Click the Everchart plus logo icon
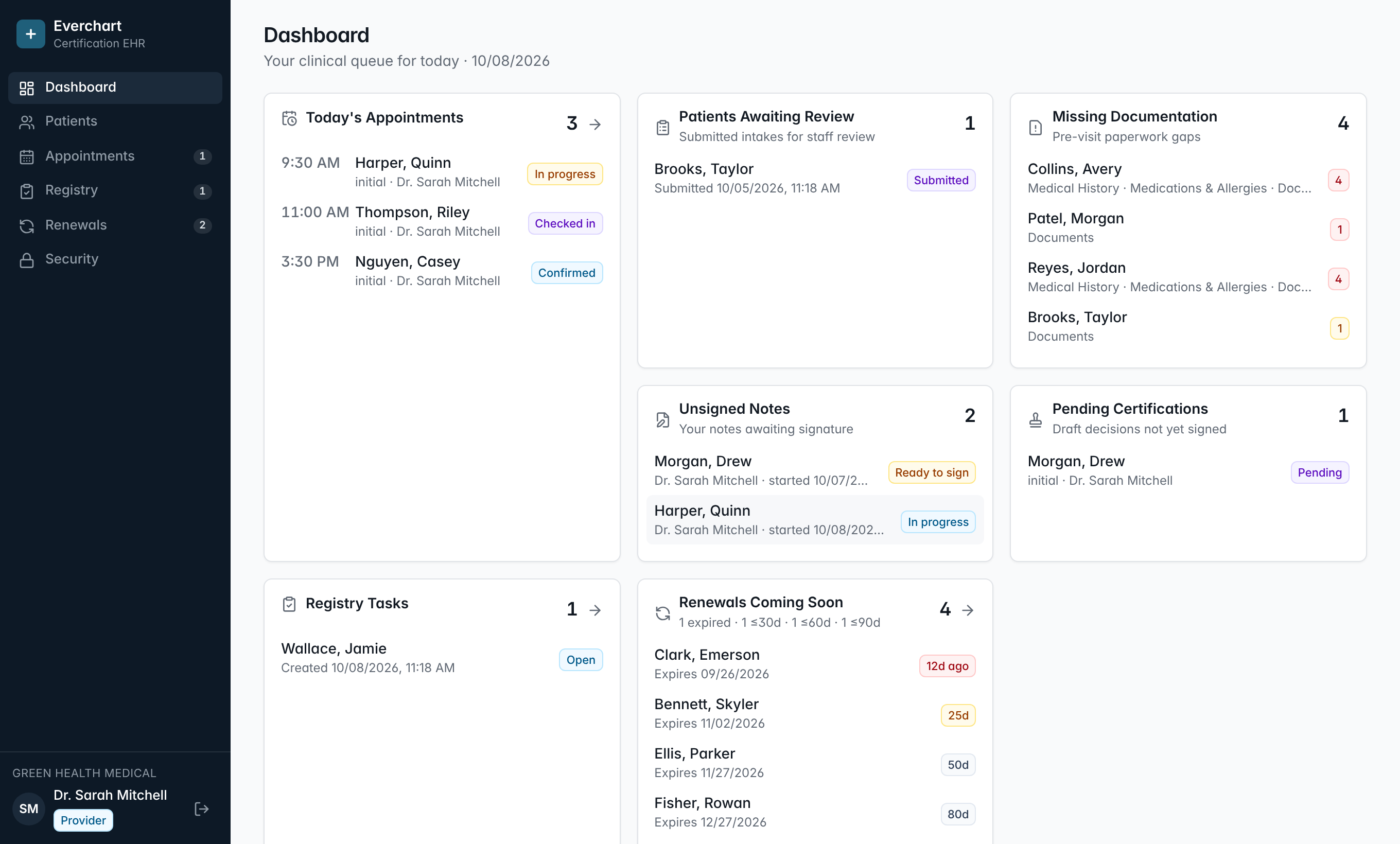The height and width of the screenshot is (844, 1400). (31, 34)
